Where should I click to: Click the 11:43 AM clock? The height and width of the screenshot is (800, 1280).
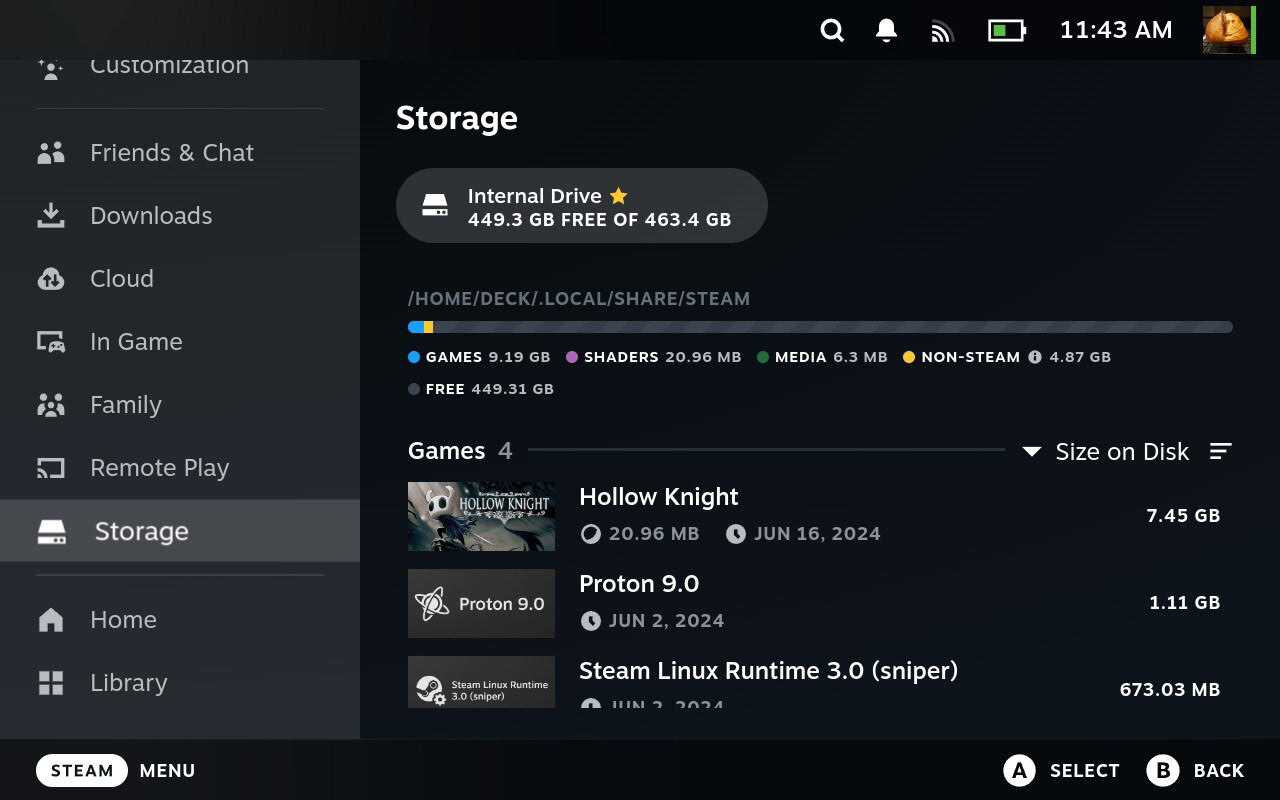click(x=1116, y=30)
